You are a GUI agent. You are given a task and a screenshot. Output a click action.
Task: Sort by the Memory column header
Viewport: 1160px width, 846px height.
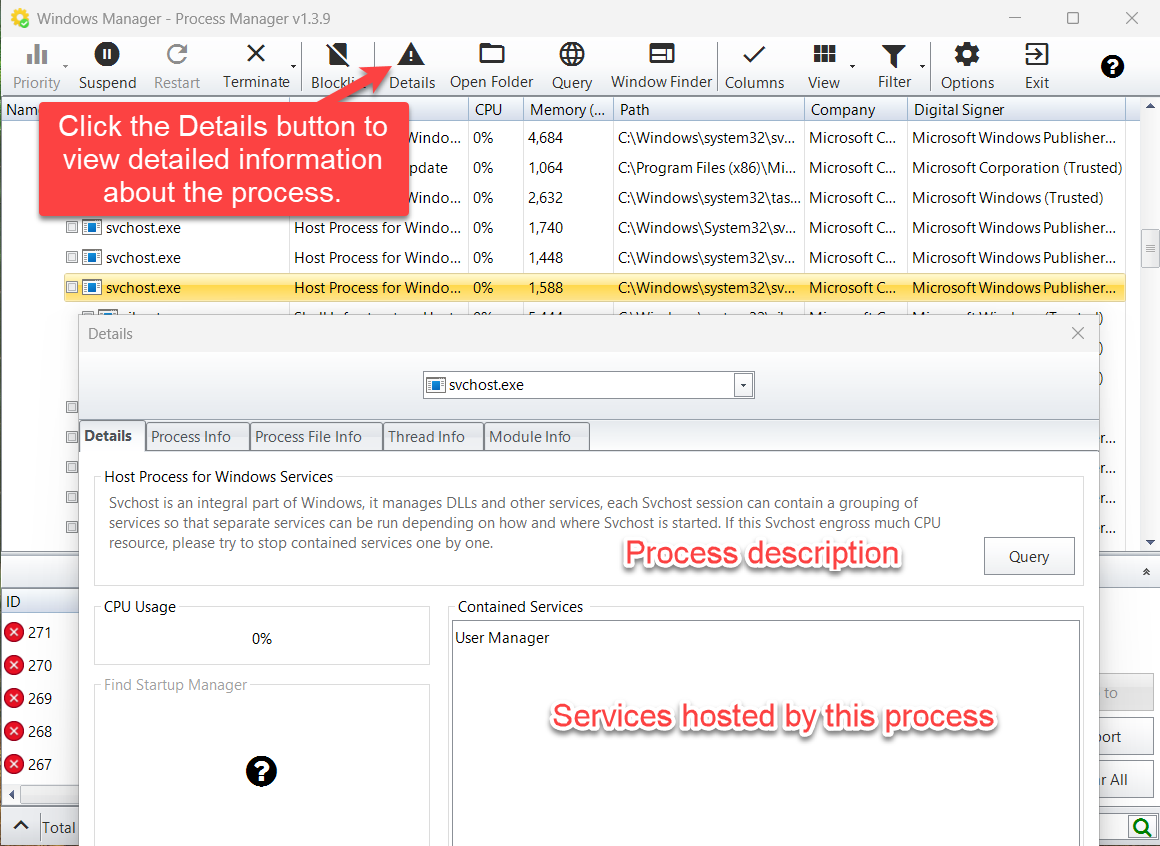click(568, 109)
